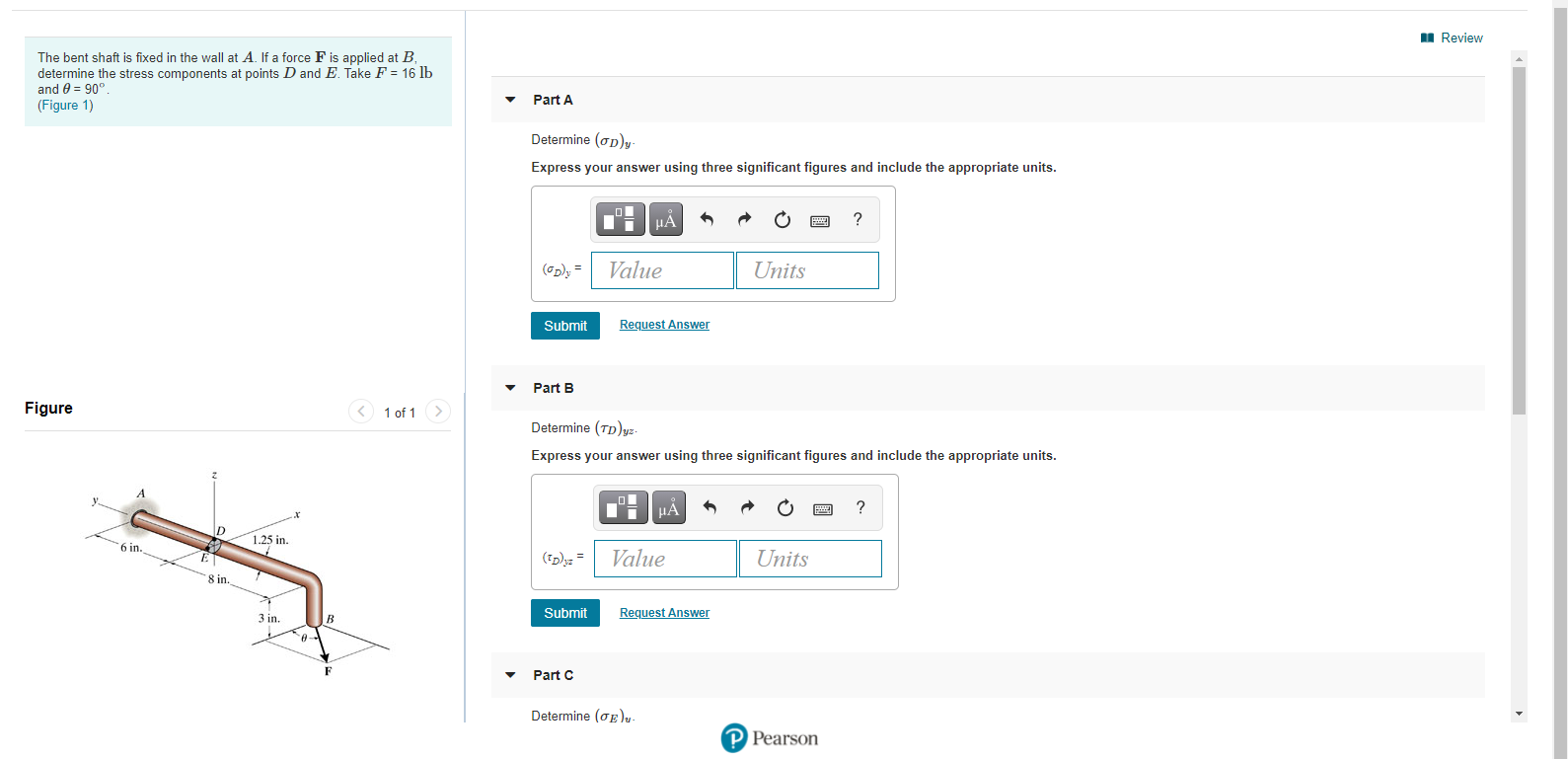Focus Part B Value input field
Screen dimensions: 1568x759
click(x=665, y=559)
